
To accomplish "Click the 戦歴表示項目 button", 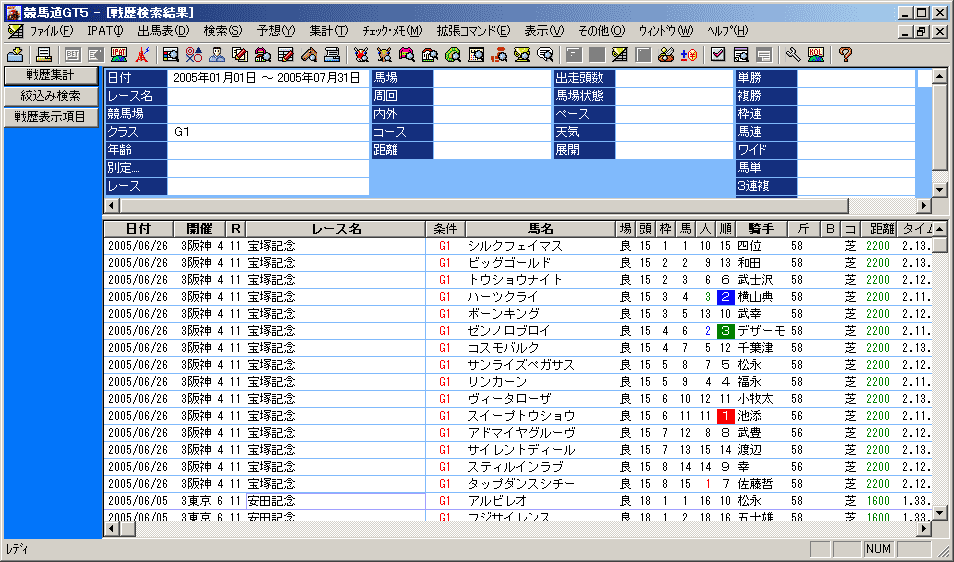I will coord(50,116).
